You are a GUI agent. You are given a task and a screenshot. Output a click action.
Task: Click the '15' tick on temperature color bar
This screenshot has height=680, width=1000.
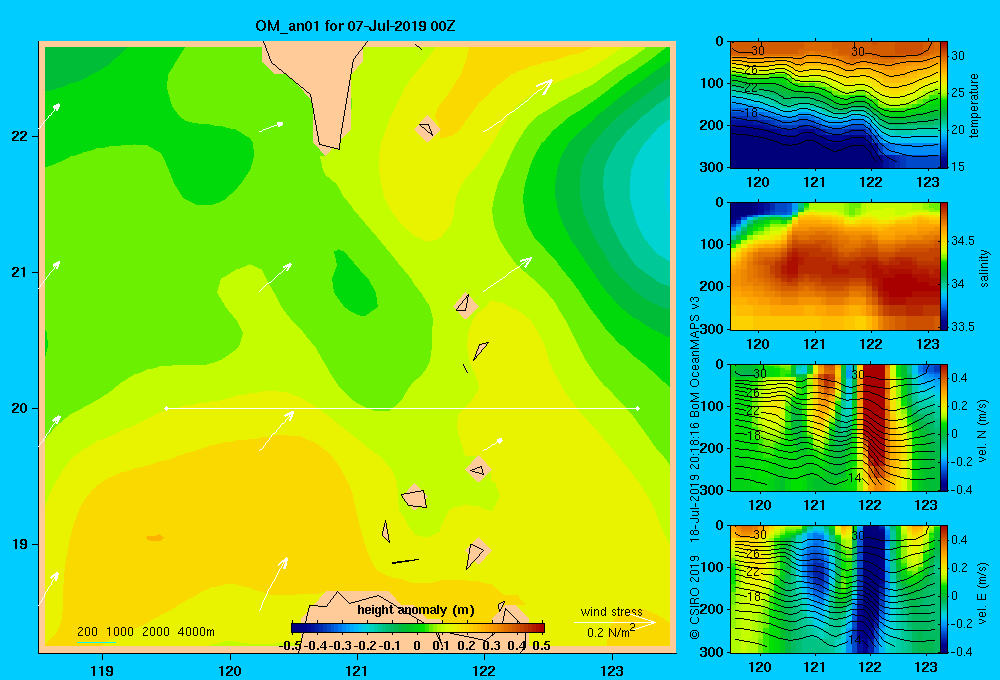(x=959, y=166)
